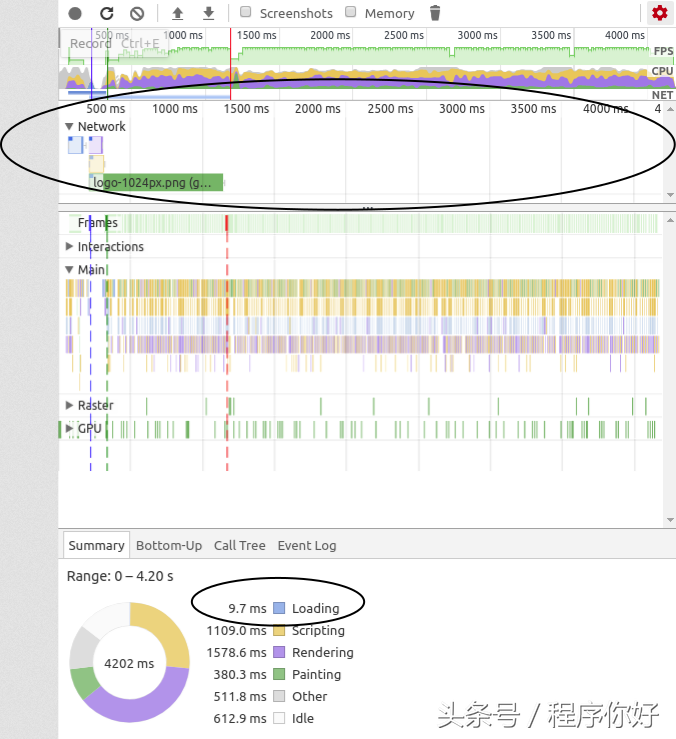
Task: Select the Event Log tab
Action: (x=307, y=545)
